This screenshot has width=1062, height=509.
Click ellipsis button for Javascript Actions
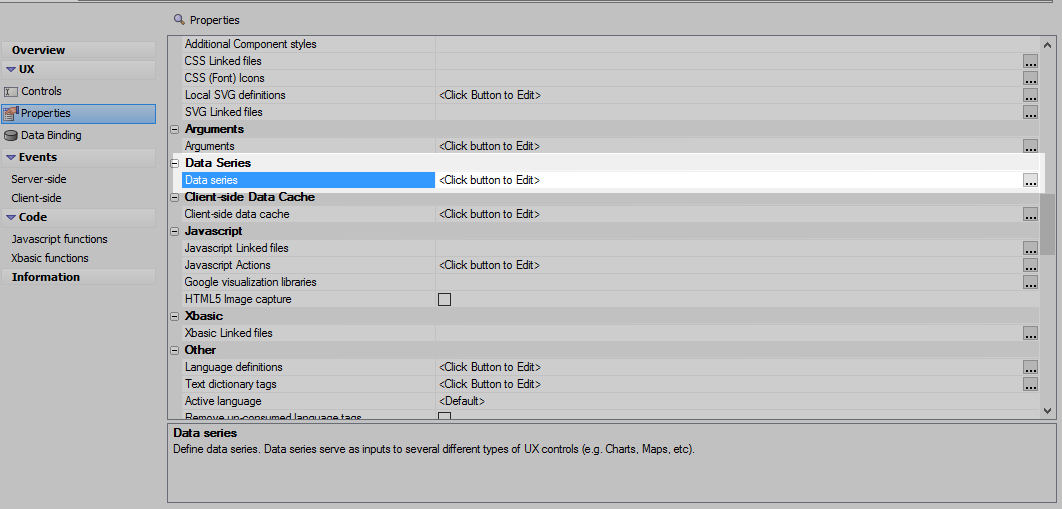[x=1030, y=265]
